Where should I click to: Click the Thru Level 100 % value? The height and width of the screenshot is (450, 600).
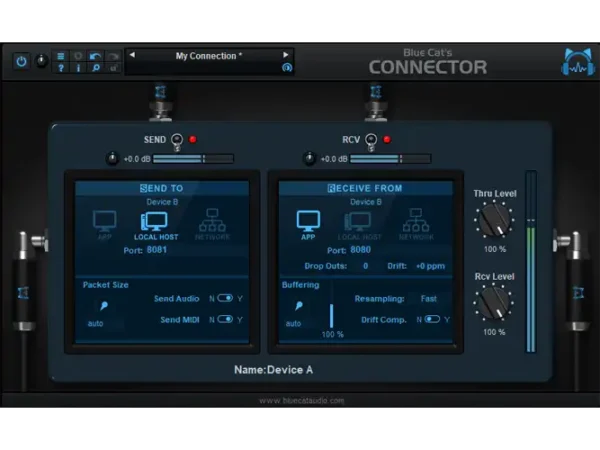tap(495, 249)
